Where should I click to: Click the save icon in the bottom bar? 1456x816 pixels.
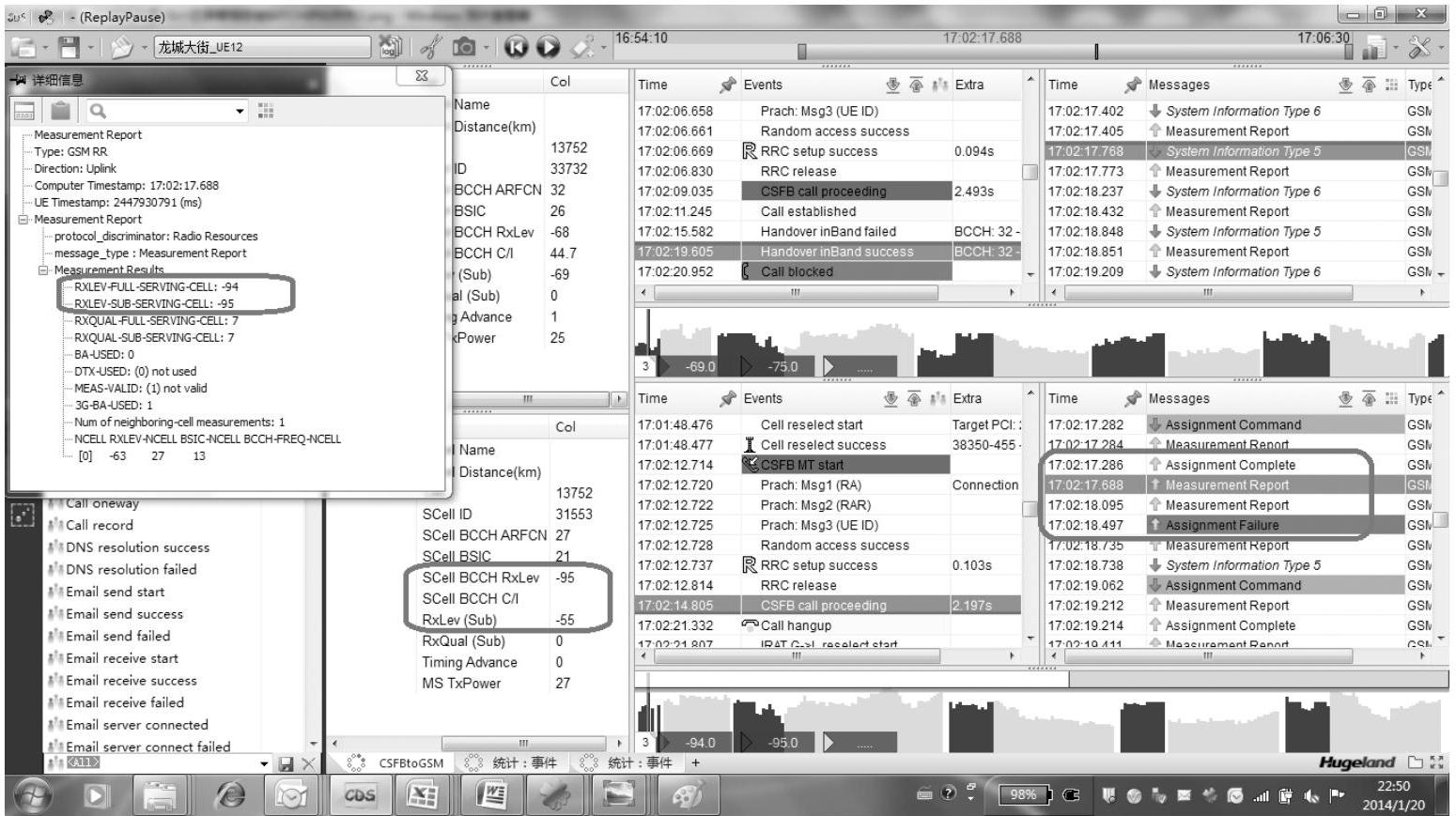coord(287,764)
